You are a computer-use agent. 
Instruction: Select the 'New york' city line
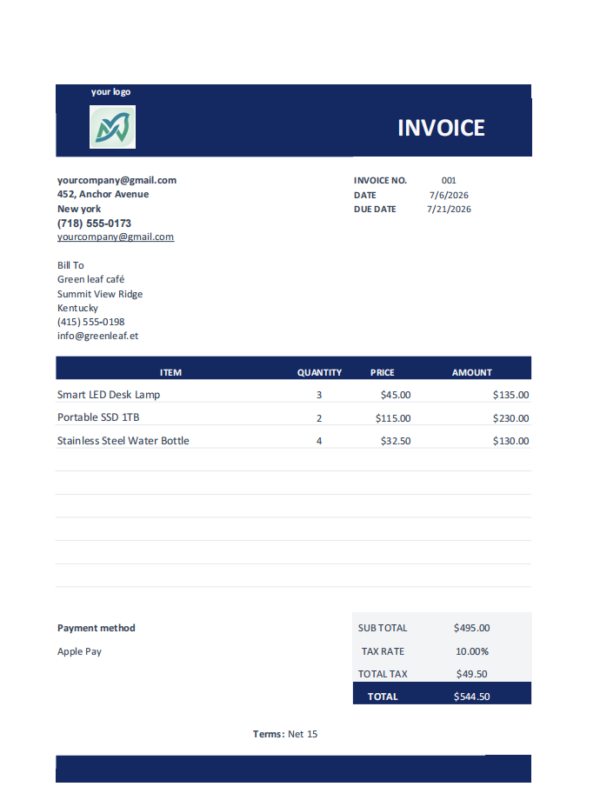coord(79,209)
